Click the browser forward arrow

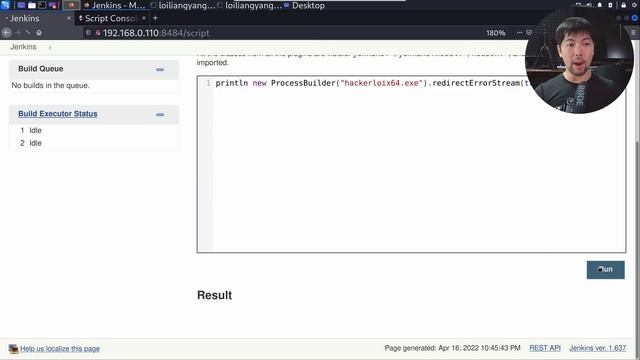pyautogui.click(x=18, y=33)
